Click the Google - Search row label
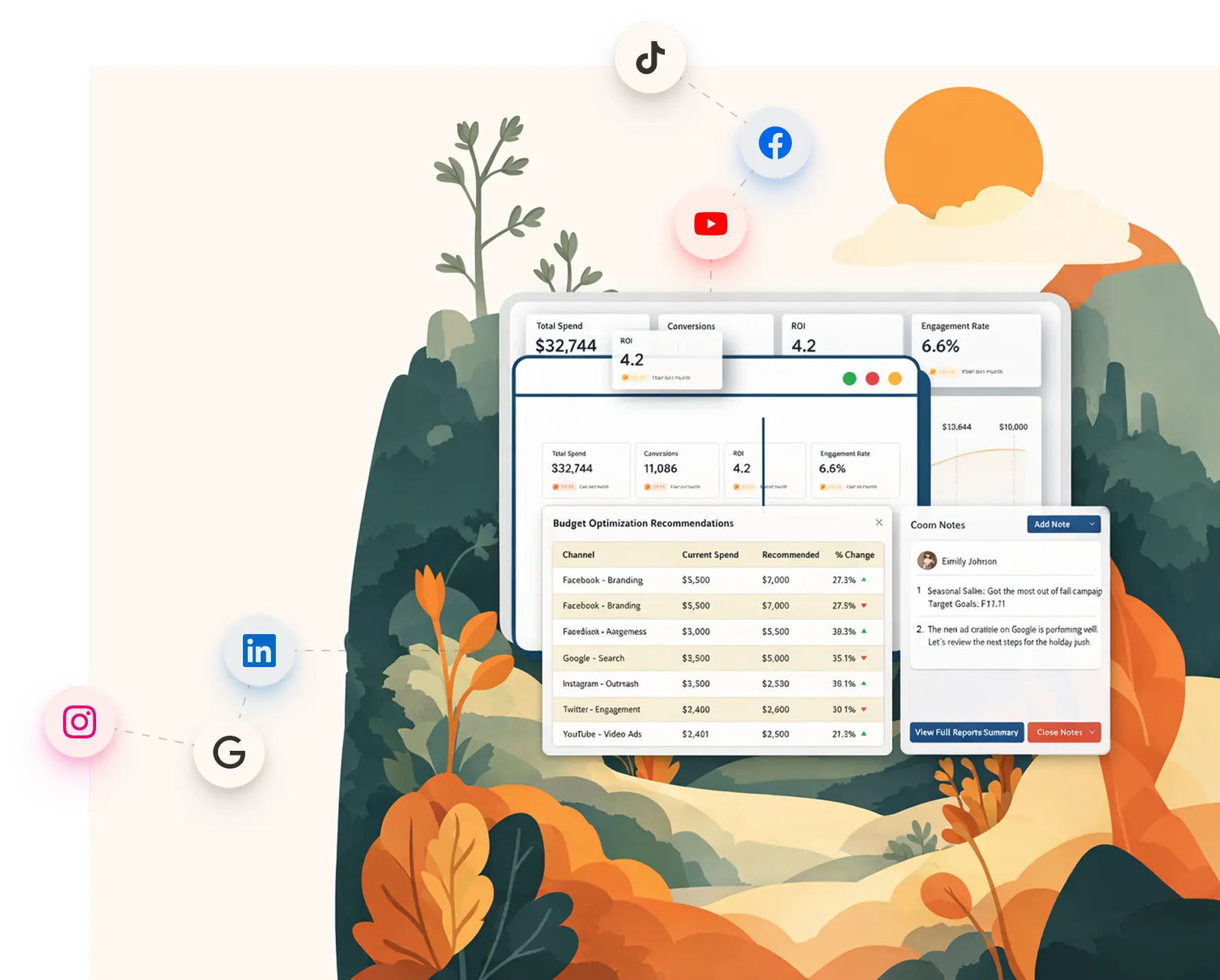The width and height of the screenshot is (1220, 980). click(x=594, y=658)
